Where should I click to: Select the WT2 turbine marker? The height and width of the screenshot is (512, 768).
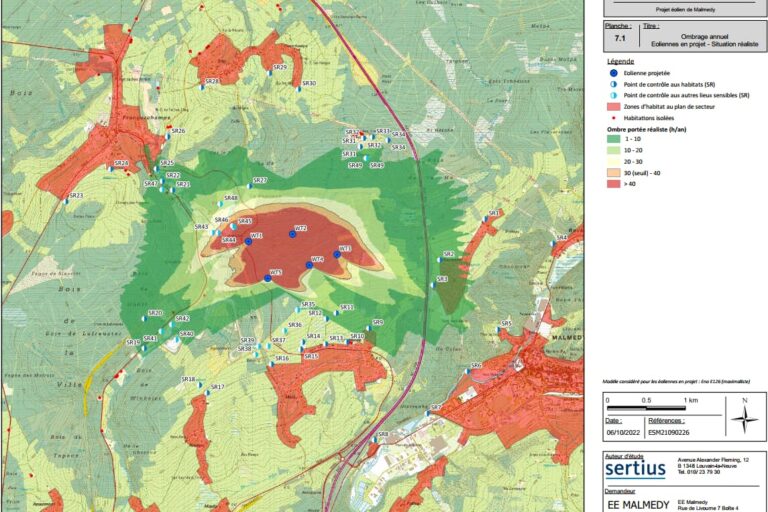coord(293,234)
